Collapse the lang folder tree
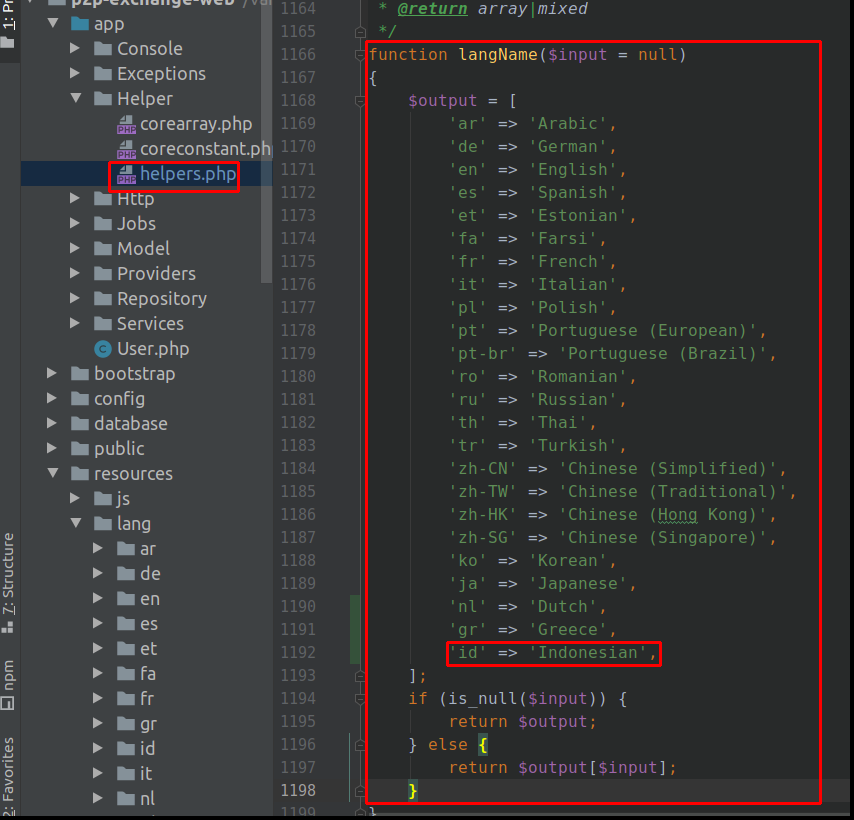 tap(76, 524)
